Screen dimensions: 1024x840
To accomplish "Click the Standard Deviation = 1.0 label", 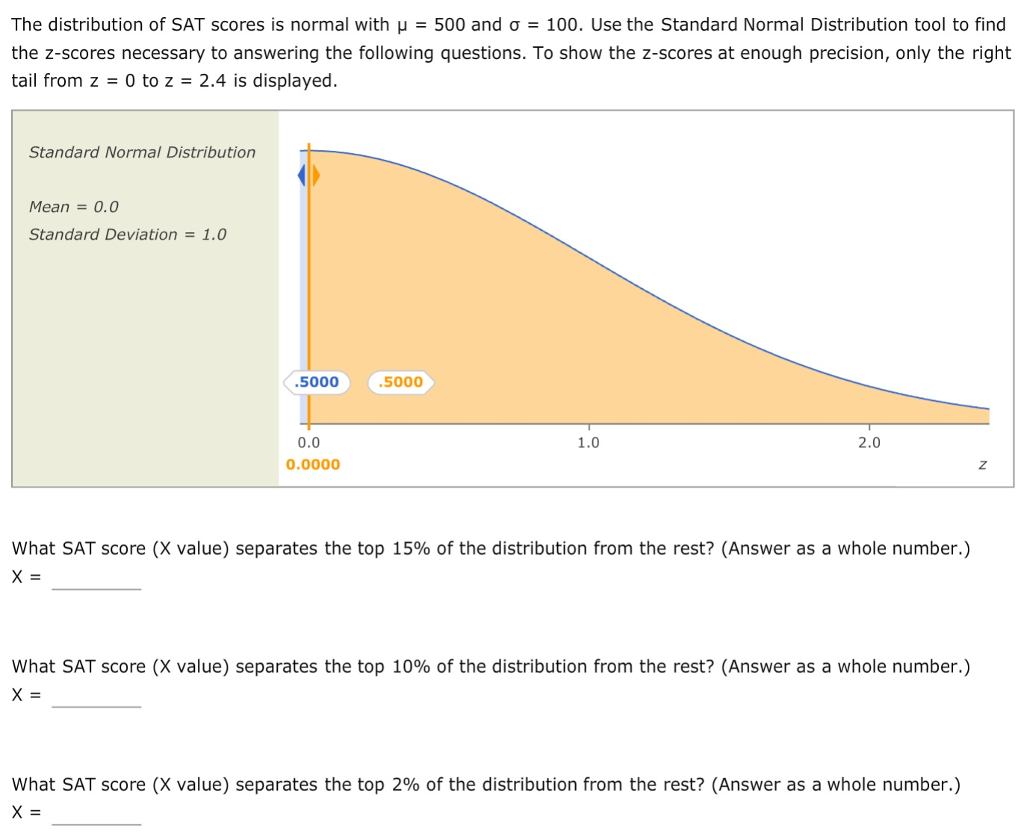I will pos(126,234).
